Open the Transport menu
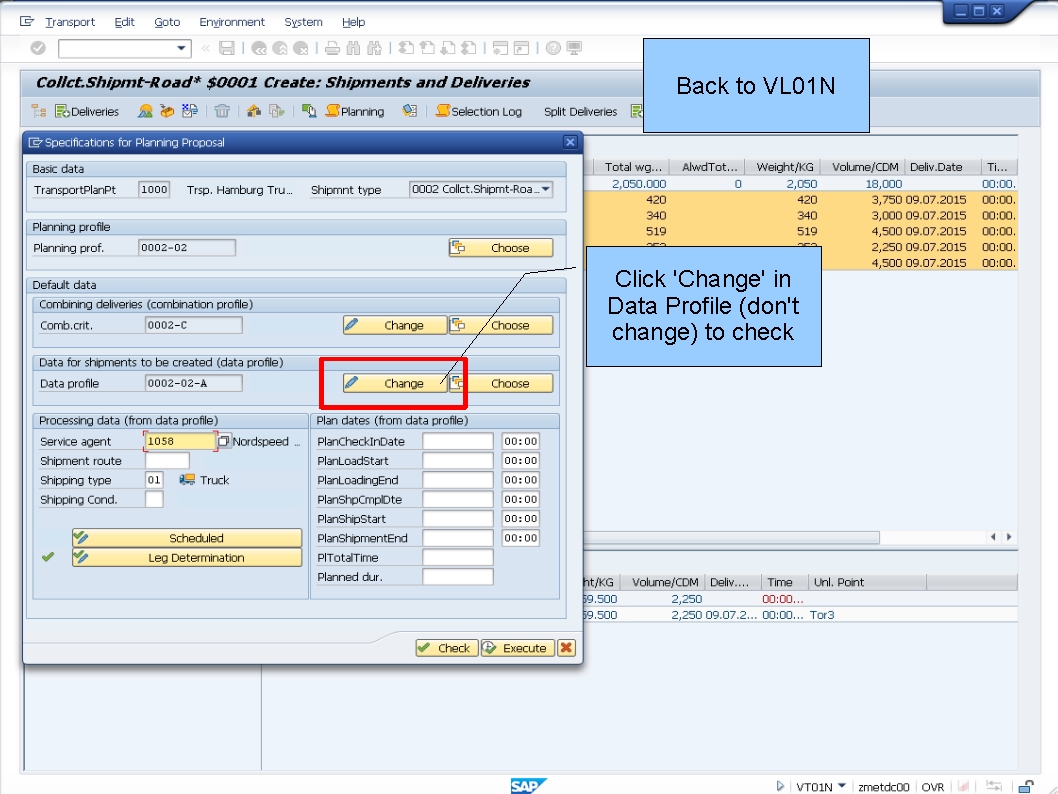Image resolution: width=1058 pixels, height=794 pixels. tap(69, 22)
